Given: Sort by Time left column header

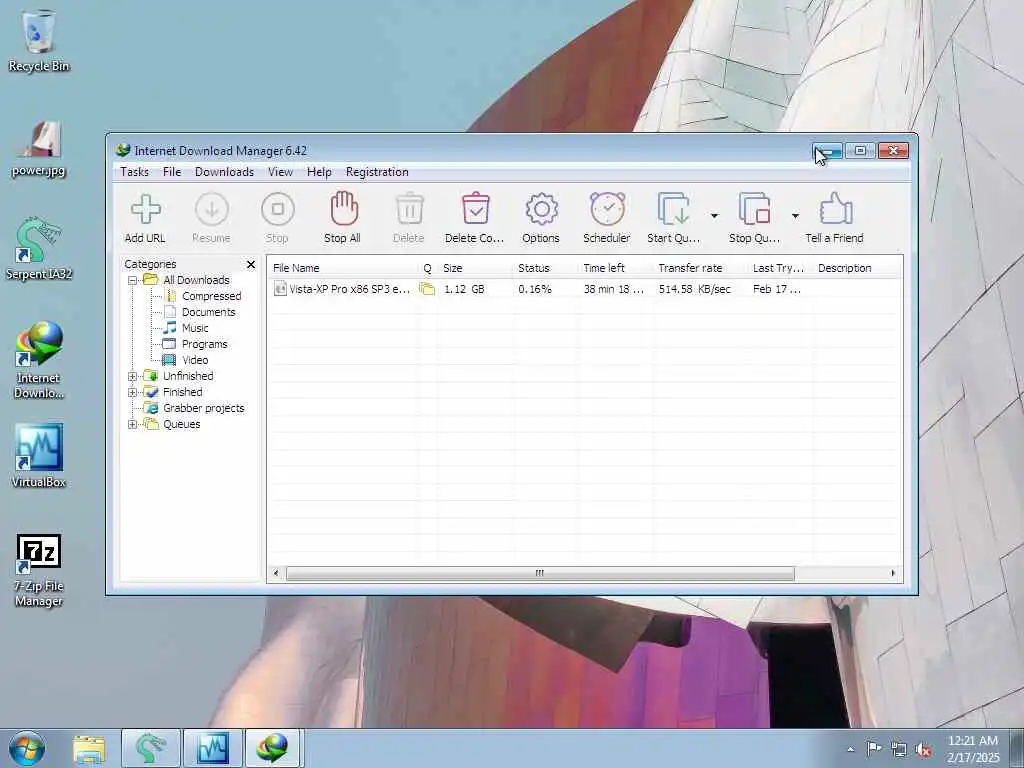Looking at the screenshot, I should pos(615,268).
